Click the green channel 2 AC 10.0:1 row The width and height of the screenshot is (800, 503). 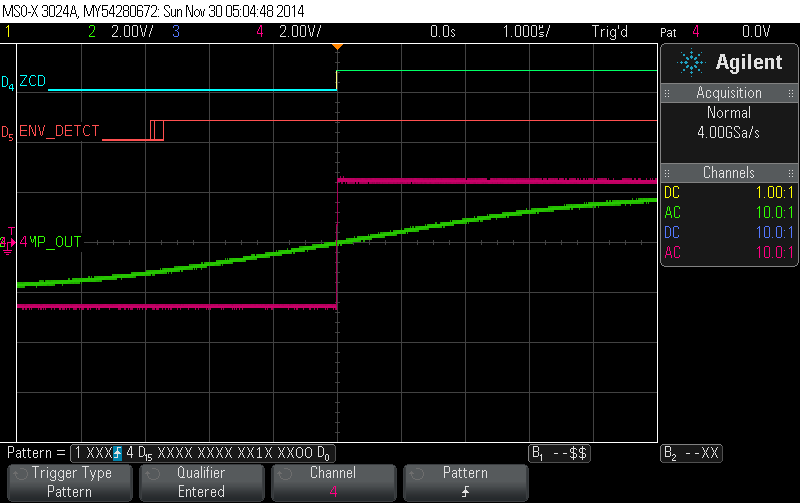[729, 210]
